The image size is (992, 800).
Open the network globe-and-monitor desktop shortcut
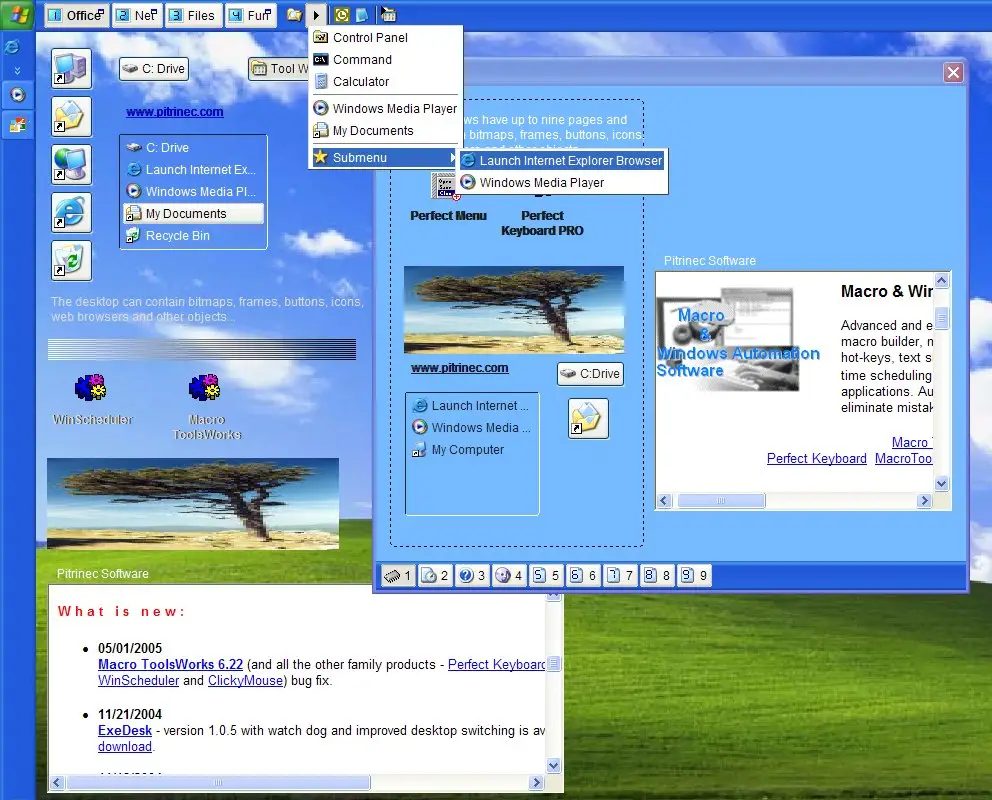[71, 164]
